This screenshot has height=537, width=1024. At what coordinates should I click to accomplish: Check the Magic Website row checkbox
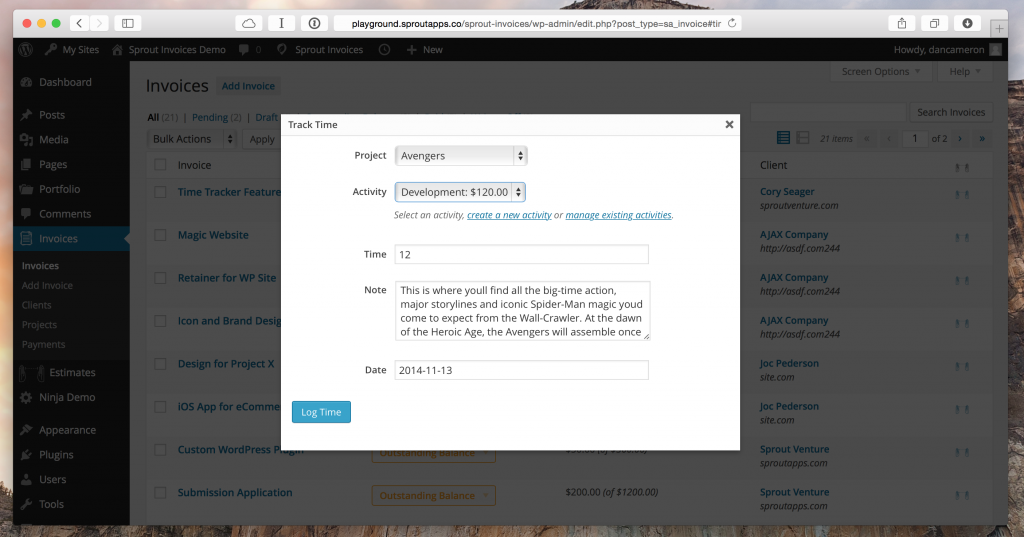[x=160, y=235]
